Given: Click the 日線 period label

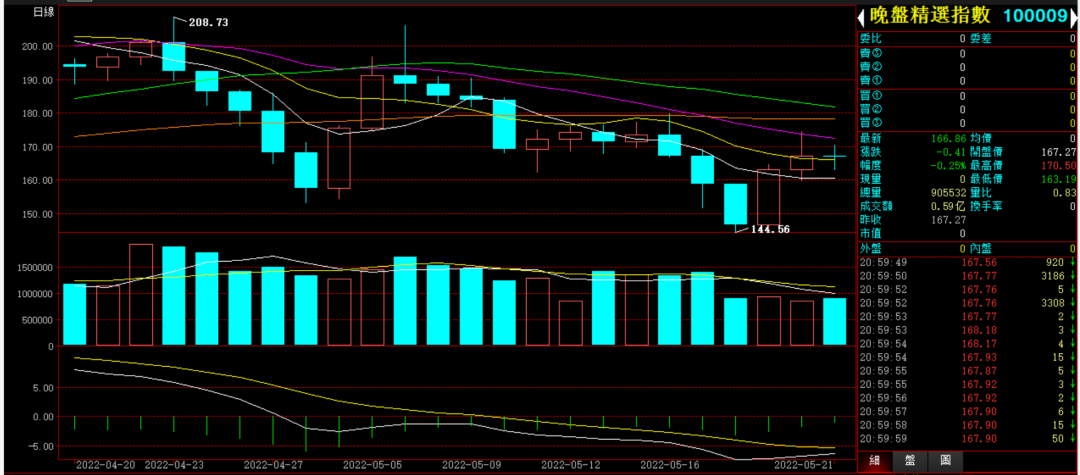Looking at the screenshot, I should click(x=44, y=12).
